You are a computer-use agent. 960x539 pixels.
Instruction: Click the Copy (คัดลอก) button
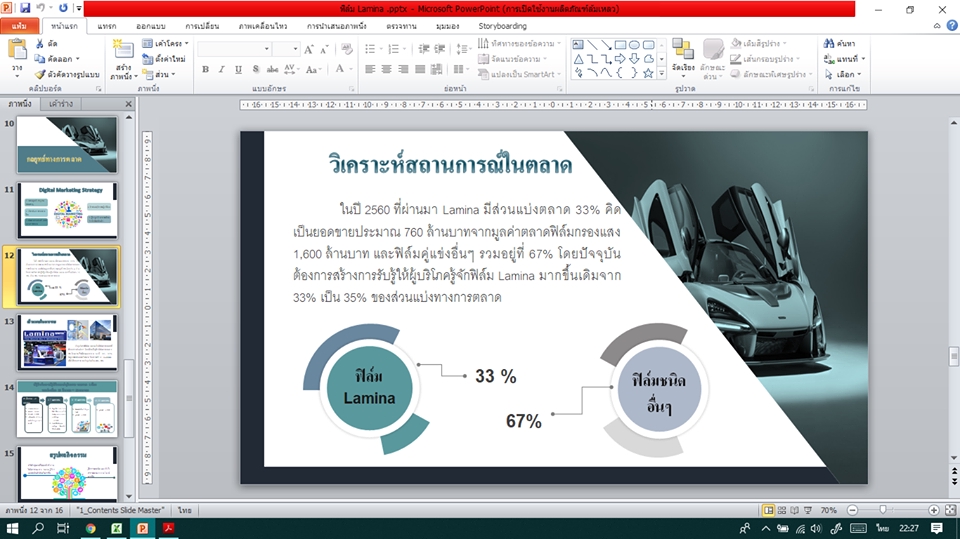57,59
